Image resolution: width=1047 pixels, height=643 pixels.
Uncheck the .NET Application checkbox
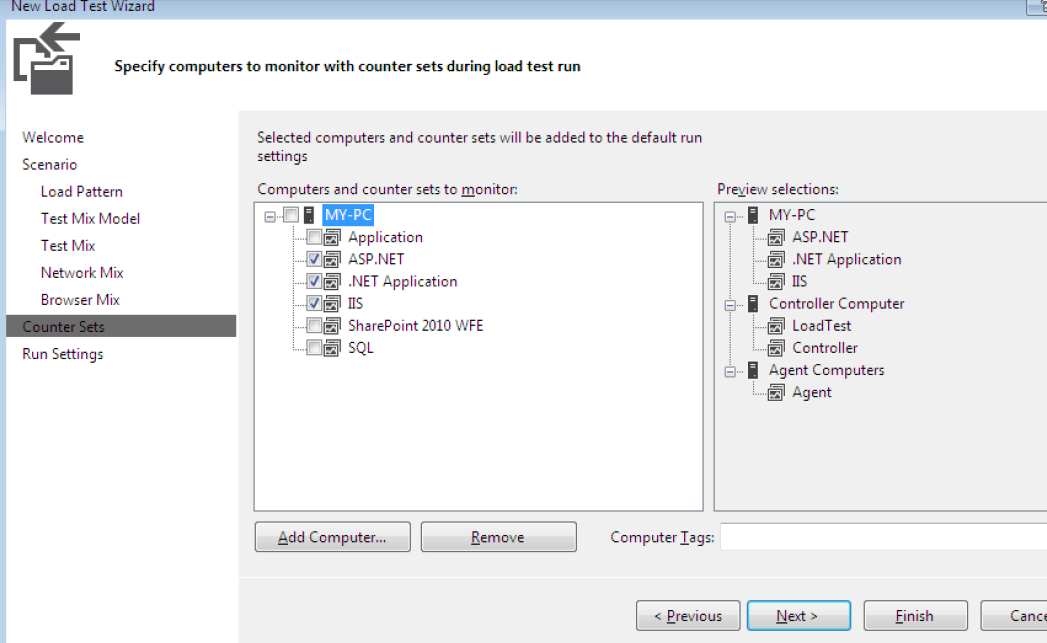tap(314, 281)
